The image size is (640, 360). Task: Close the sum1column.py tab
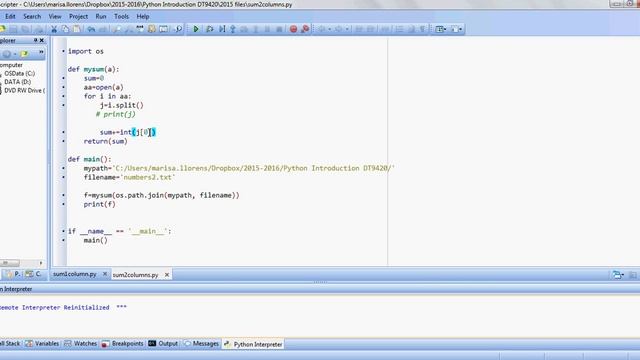104,274
